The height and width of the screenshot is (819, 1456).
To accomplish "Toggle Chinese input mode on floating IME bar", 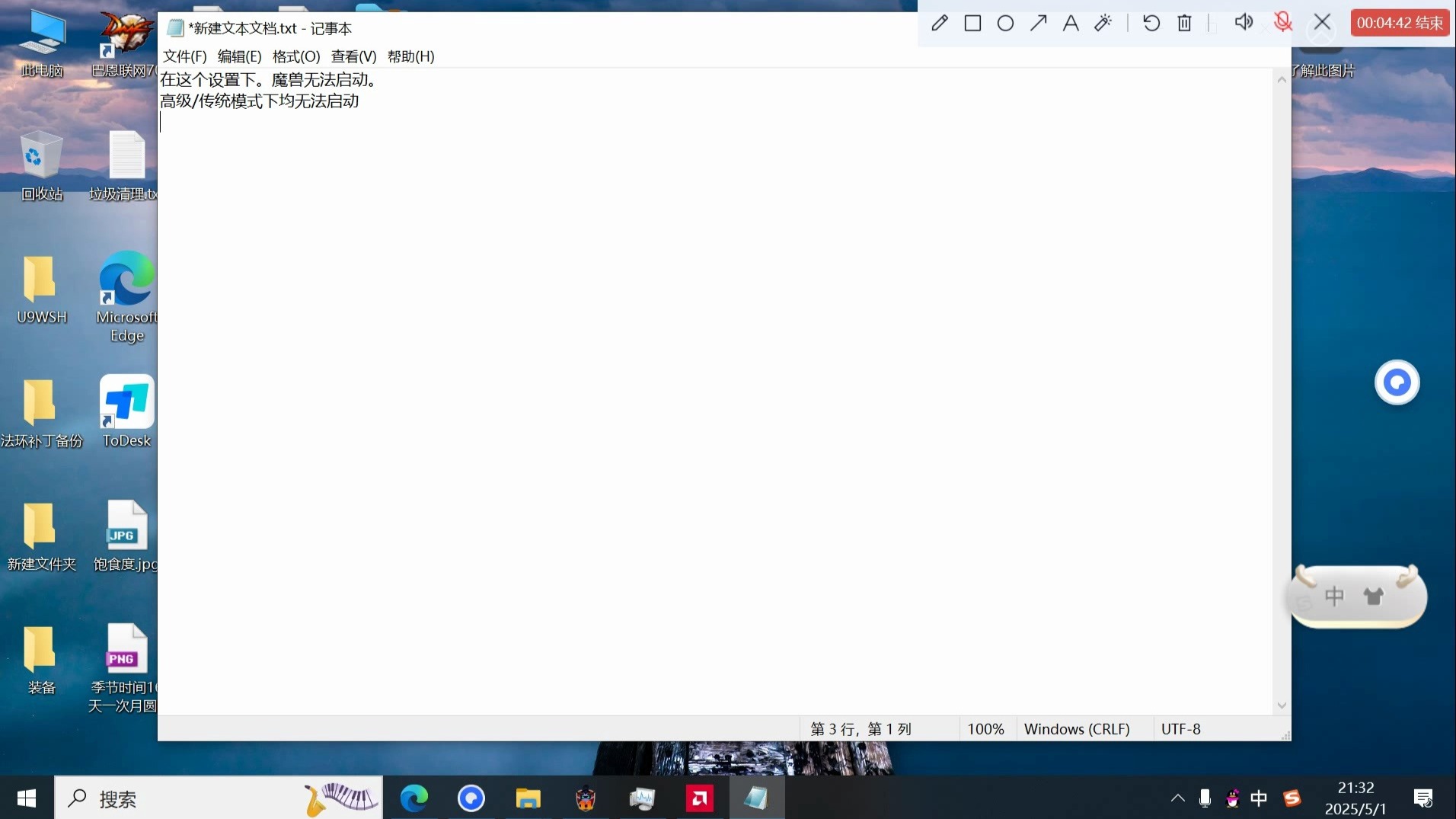I will click(x=1334, y=596).
